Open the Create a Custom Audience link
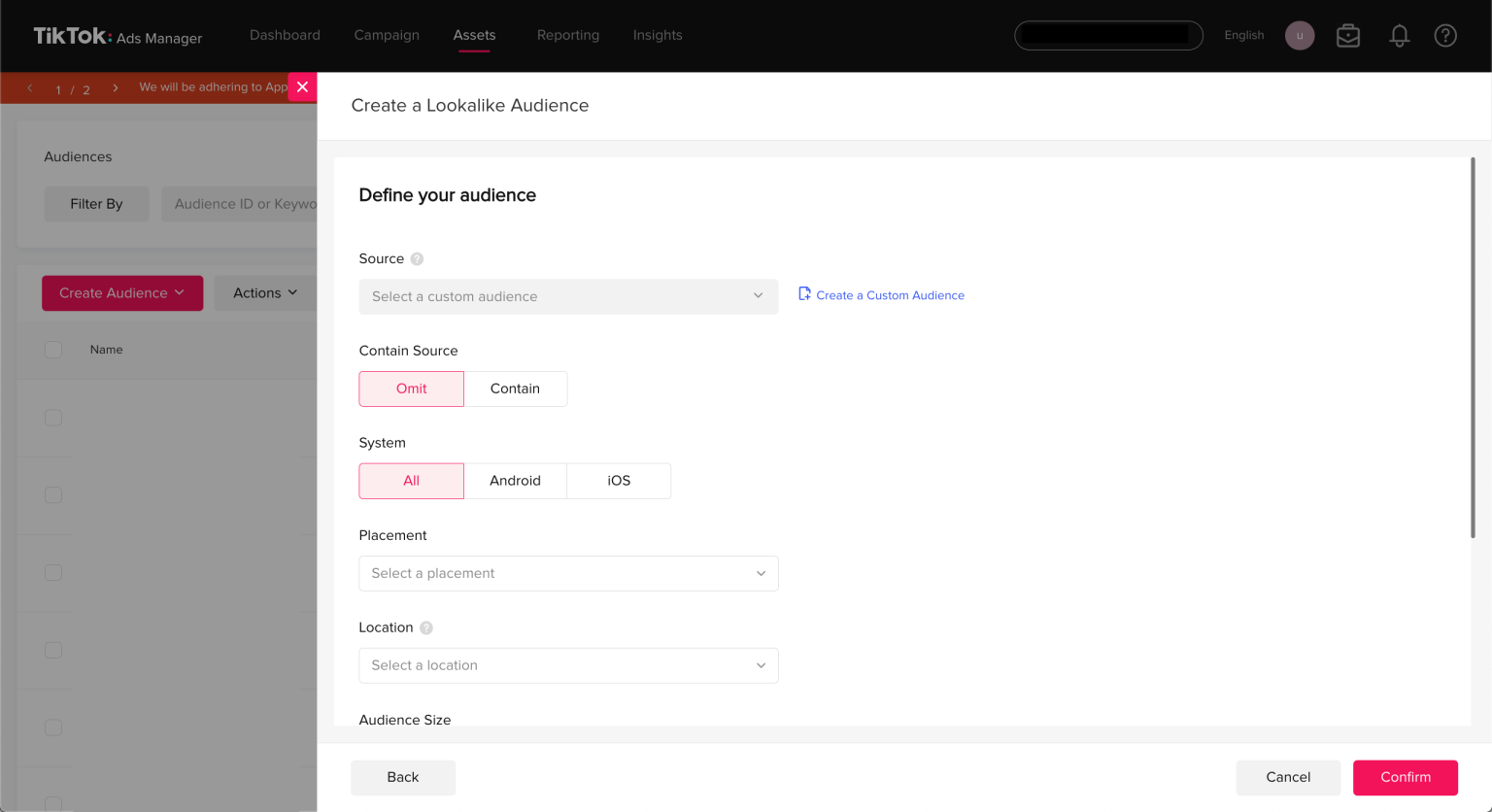 [x=890, y=295]
